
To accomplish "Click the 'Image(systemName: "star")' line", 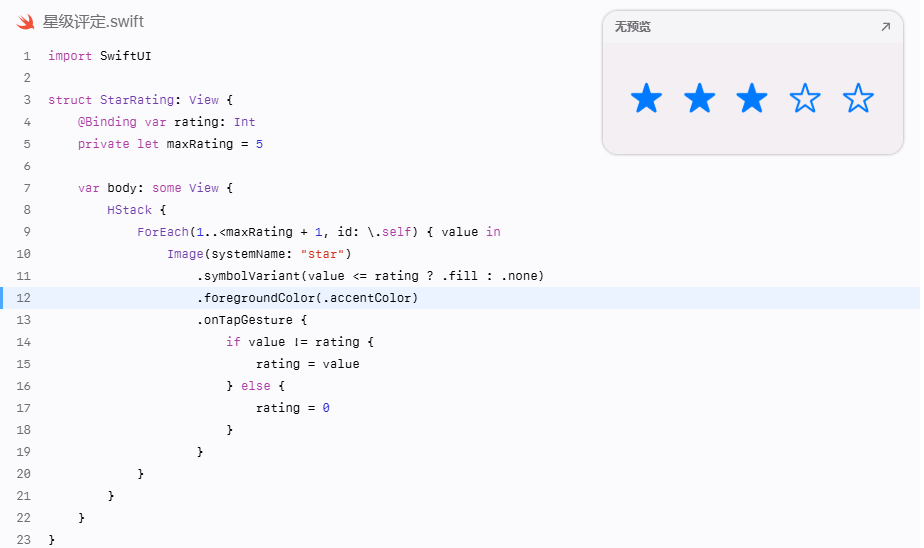I will [x=259, y=254].
